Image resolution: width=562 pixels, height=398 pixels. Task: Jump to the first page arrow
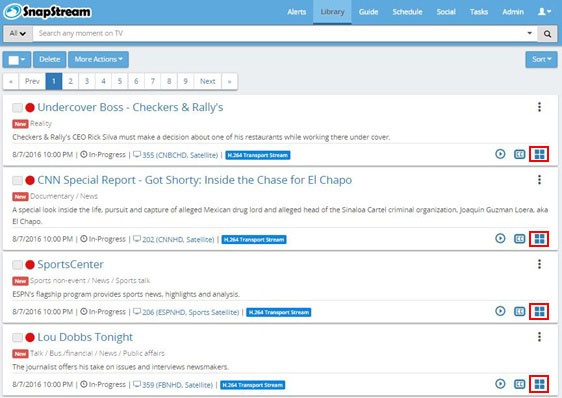coord(11,81)
